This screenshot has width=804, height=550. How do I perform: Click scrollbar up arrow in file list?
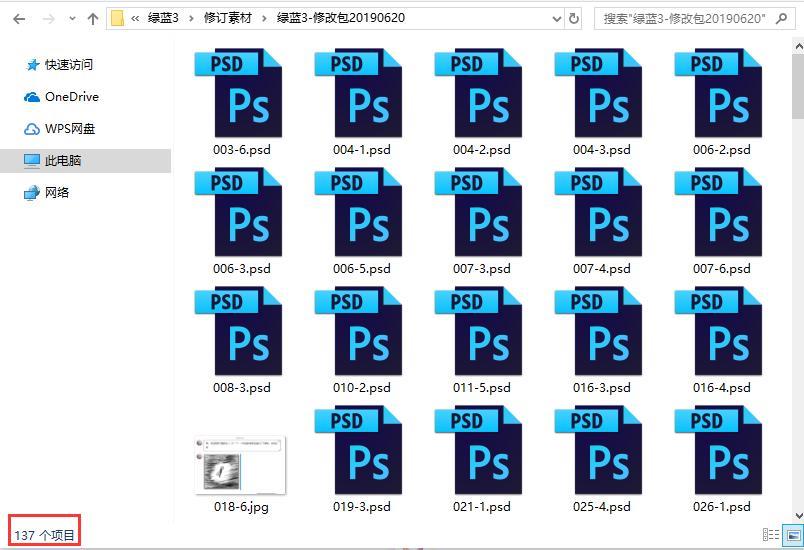[x=798, y=47]
